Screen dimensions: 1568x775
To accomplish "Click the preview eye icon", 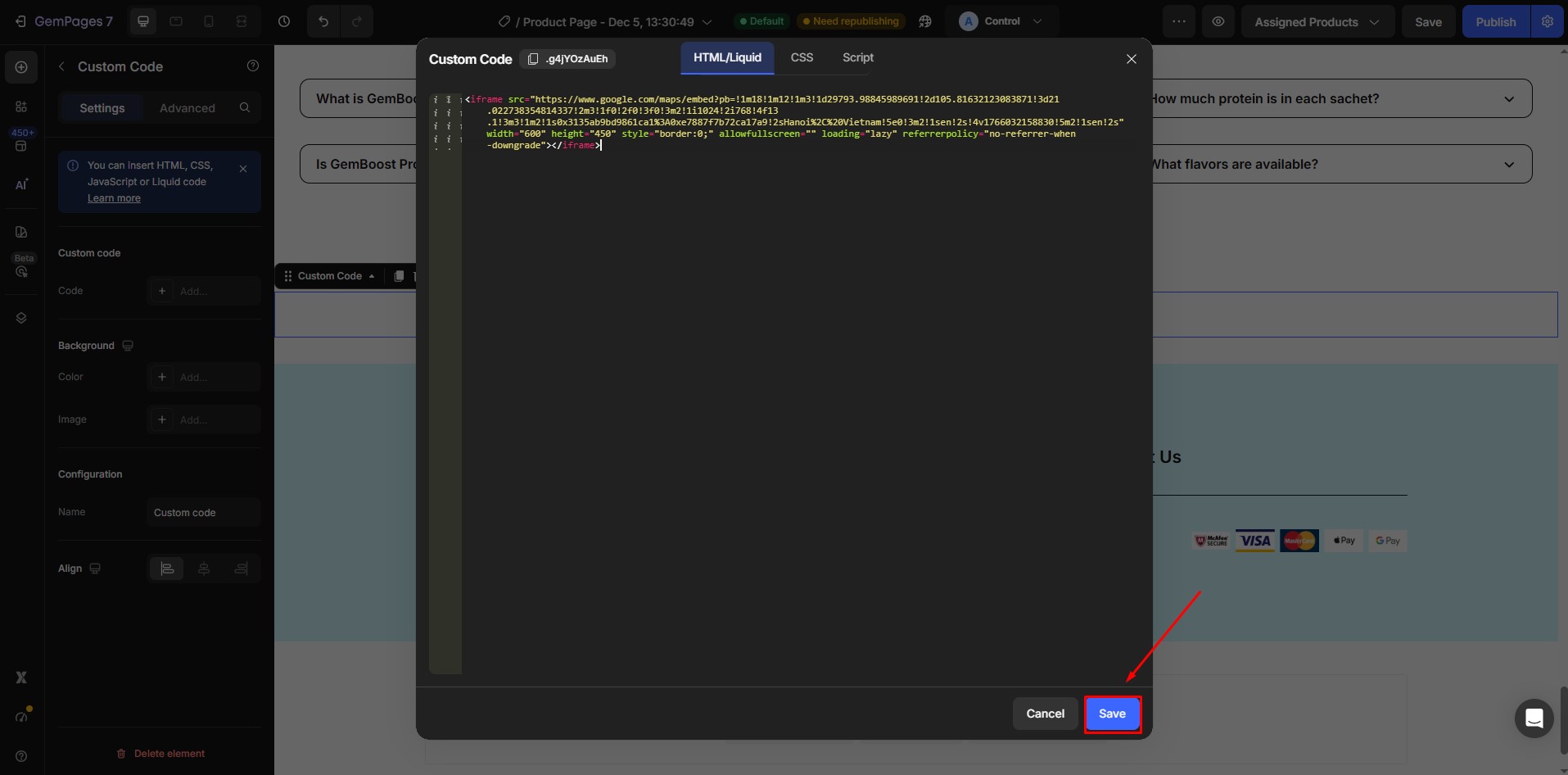I will tap(1218, 22).
